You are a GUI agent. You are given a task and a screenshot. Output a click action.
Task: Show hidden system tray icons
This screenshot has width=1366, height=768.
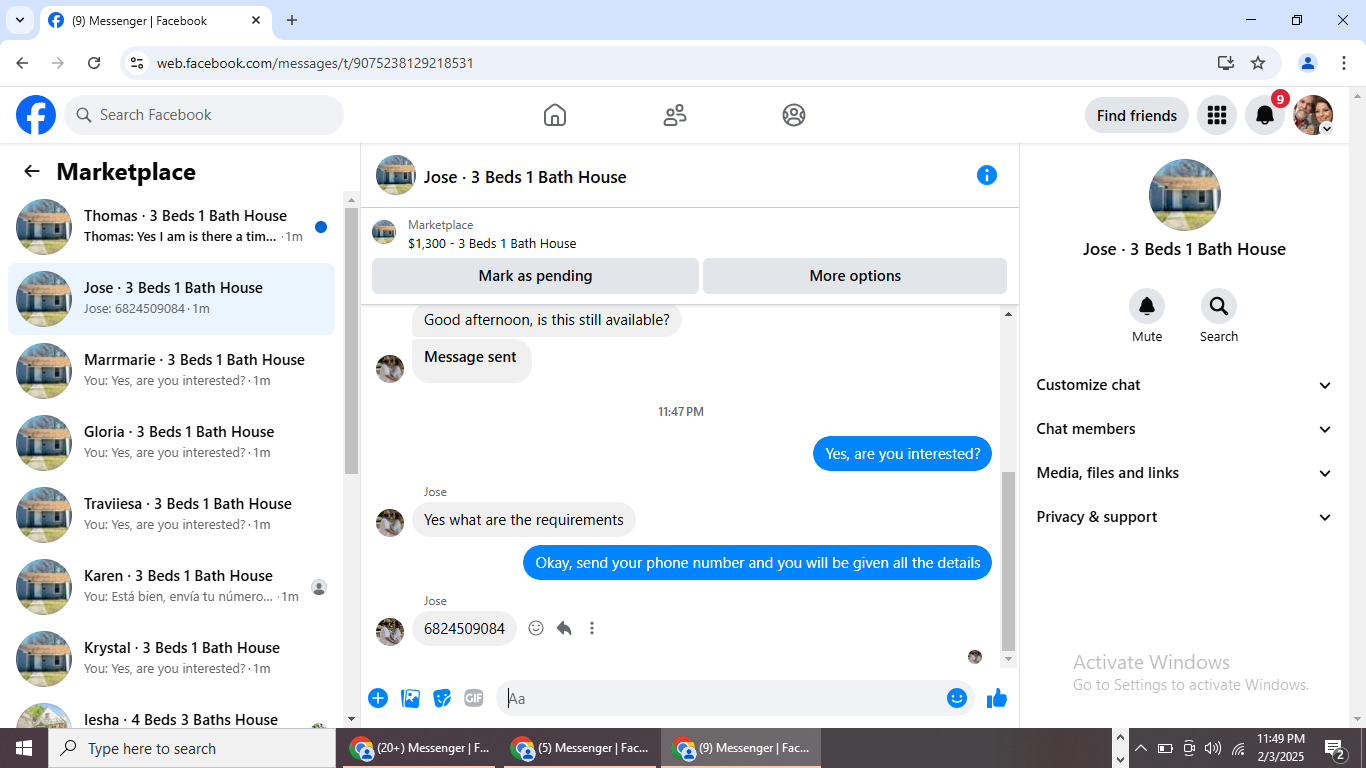pyautogui.click(x=1141, y=748)
